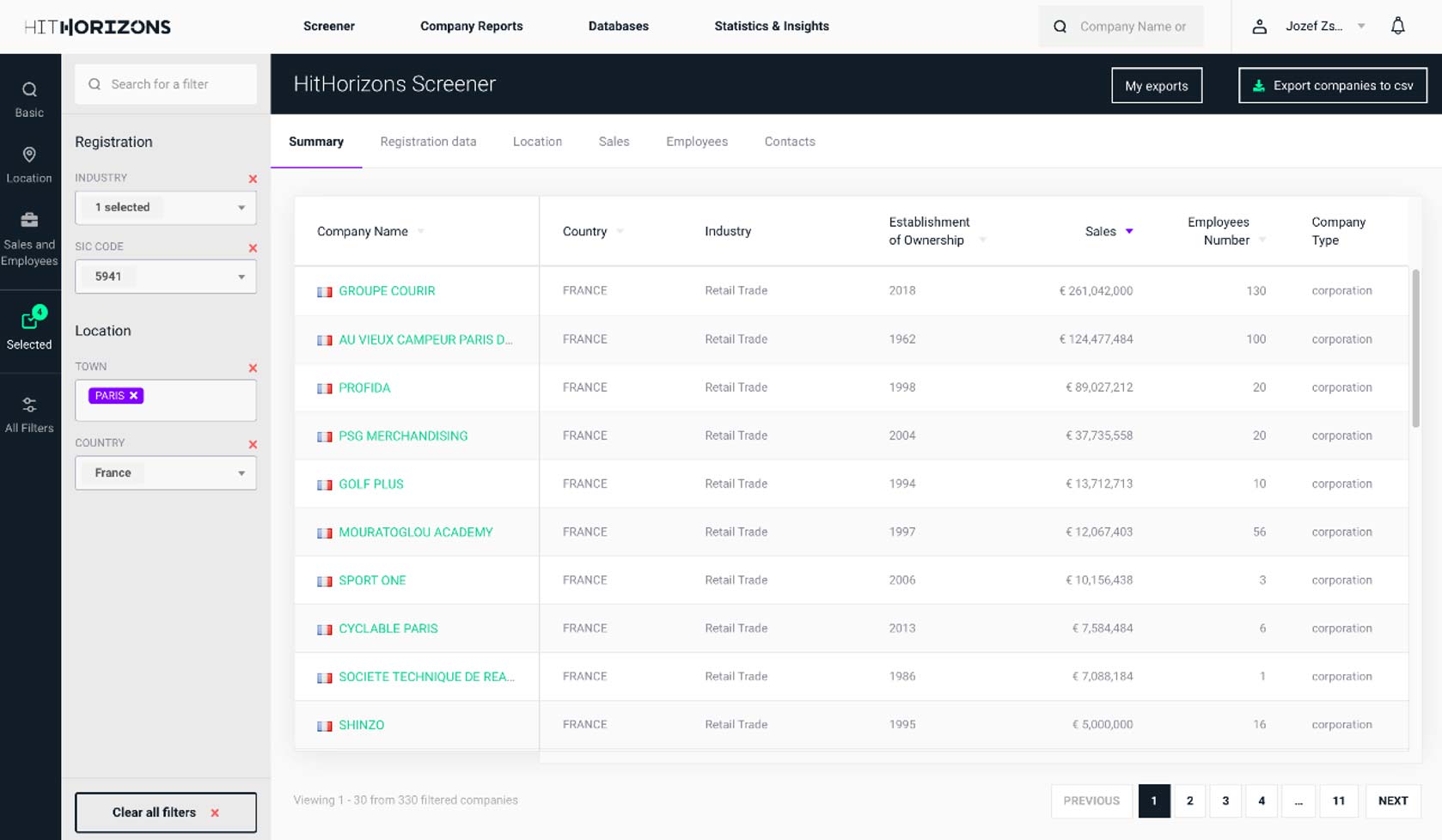This screenshot has height=840, width=1442.
Task: Click the user profile icon
Action: (1260, 27)
